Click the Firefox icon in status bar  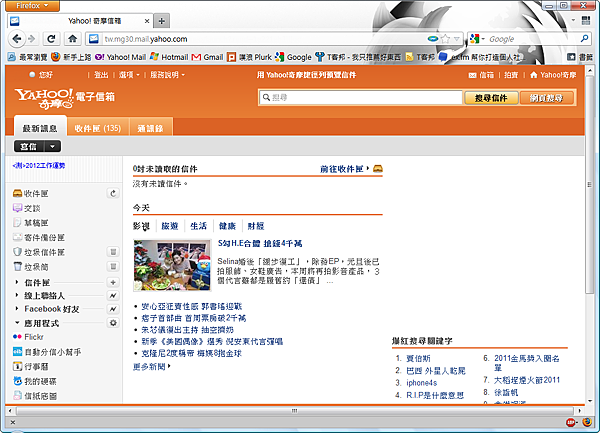(587, 422)
